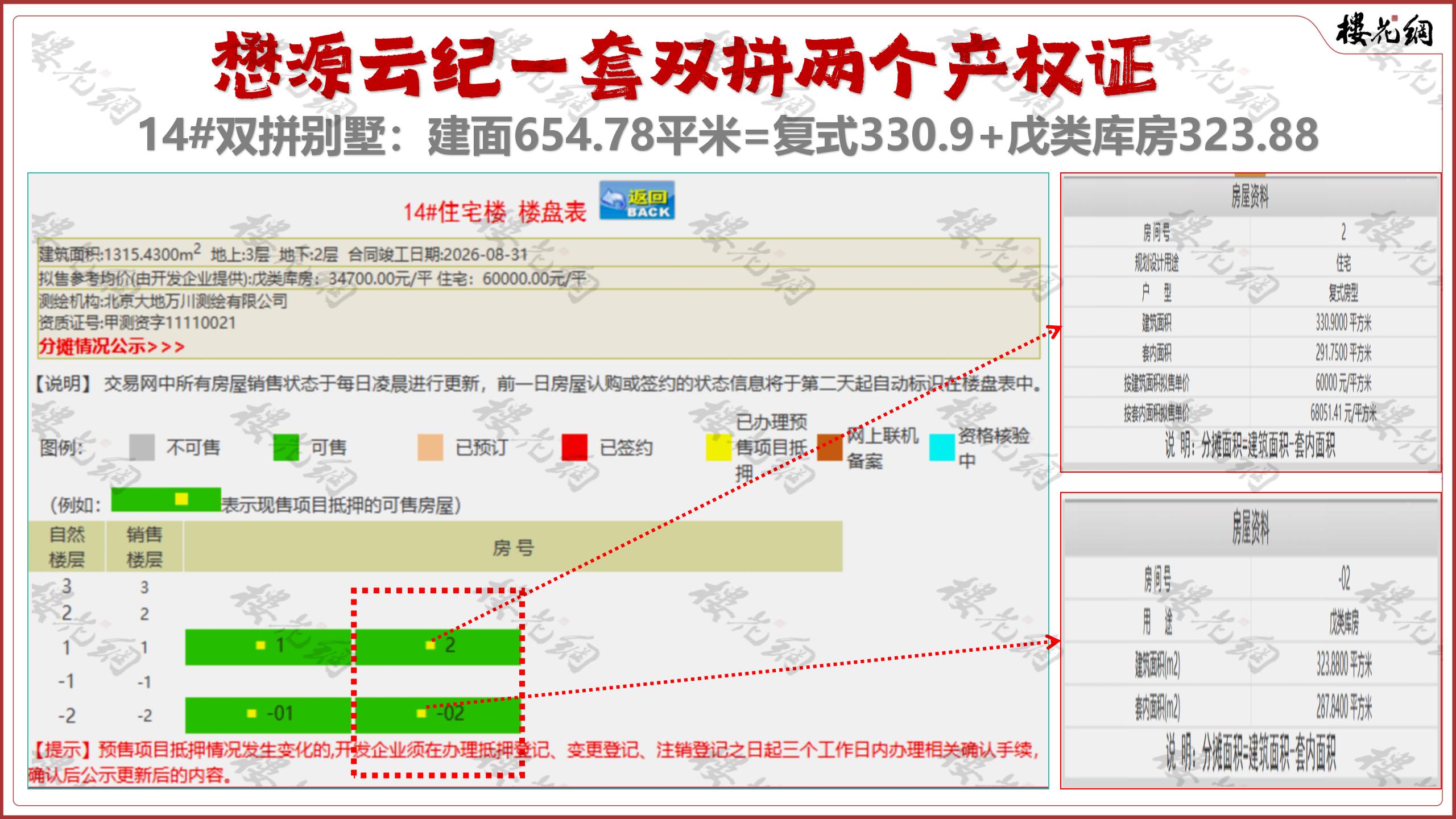
Task: Click the green example bar with yellow dot
Action: 166,499
